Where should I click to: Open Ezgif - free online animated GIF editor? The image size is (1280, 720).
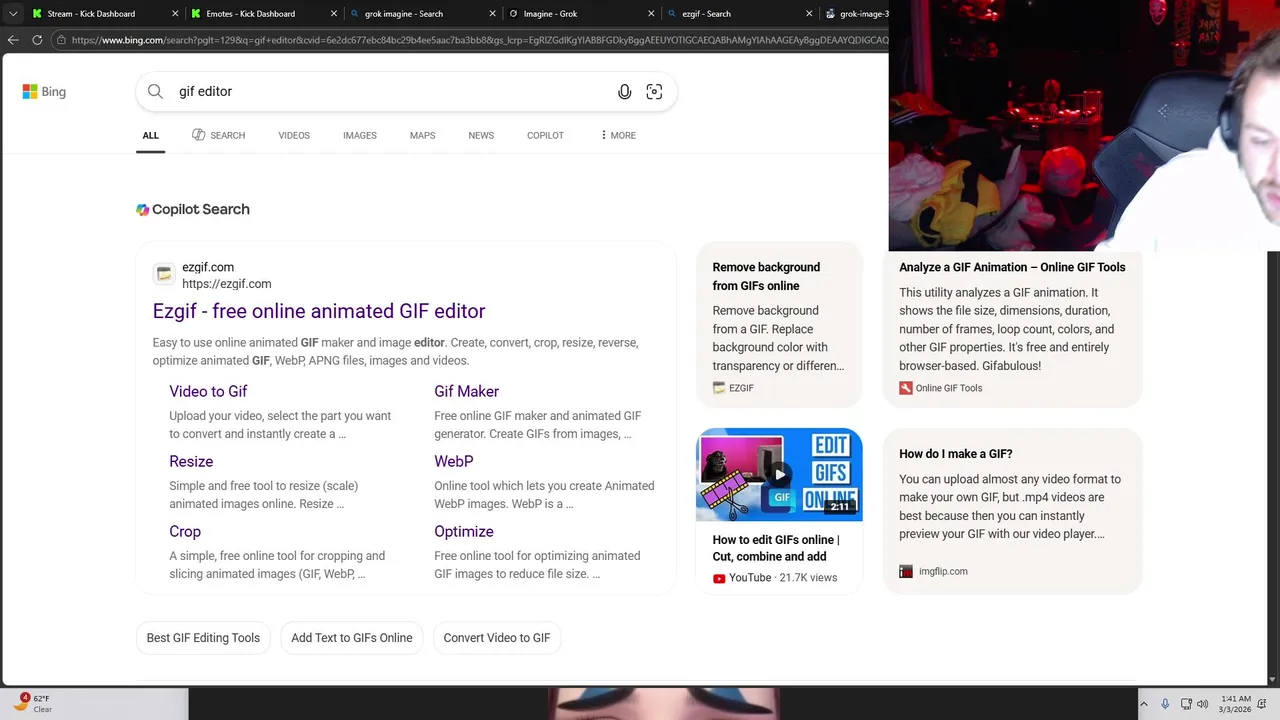point(319,311)
